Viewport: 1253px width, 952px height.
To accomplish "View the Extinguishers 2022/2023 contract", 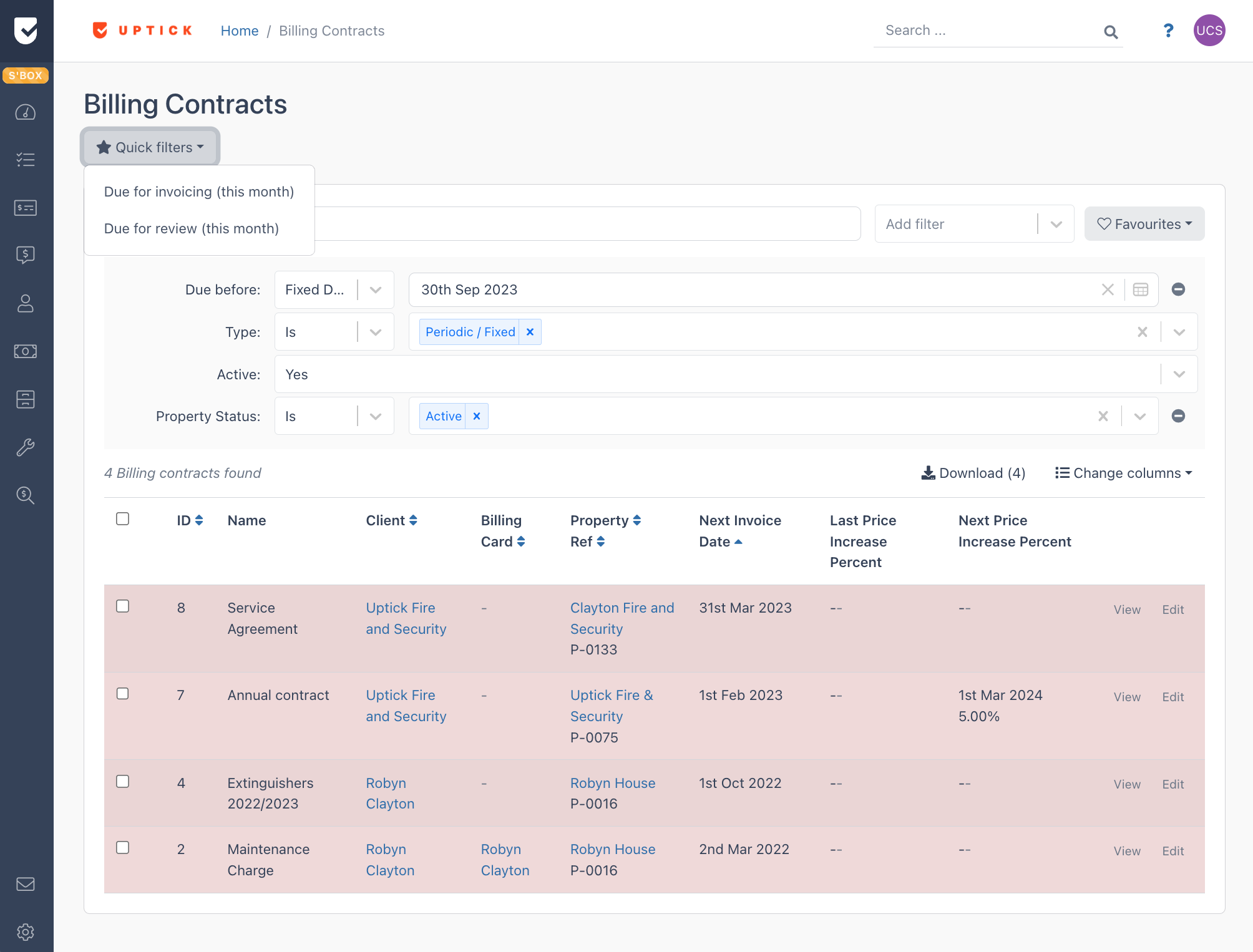I will pyautogui.click(x=1127, y=784).
